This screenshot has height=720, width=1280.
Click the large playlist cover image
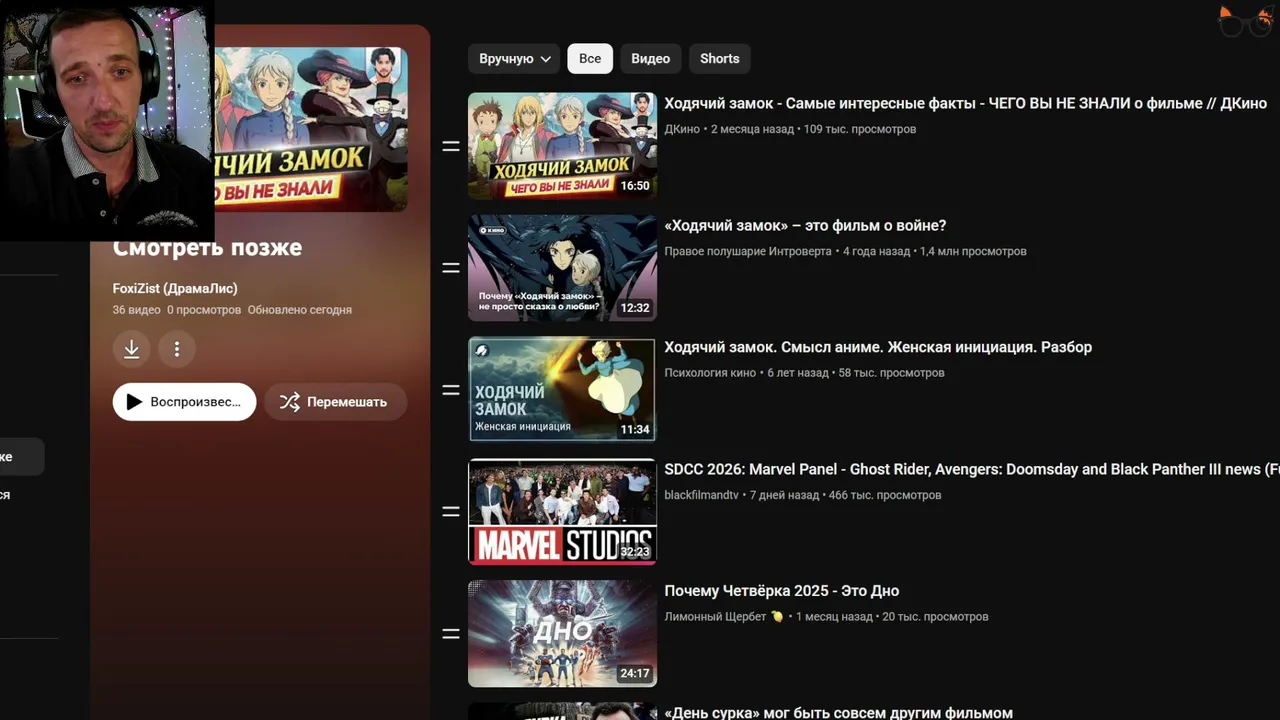point(310,129)
